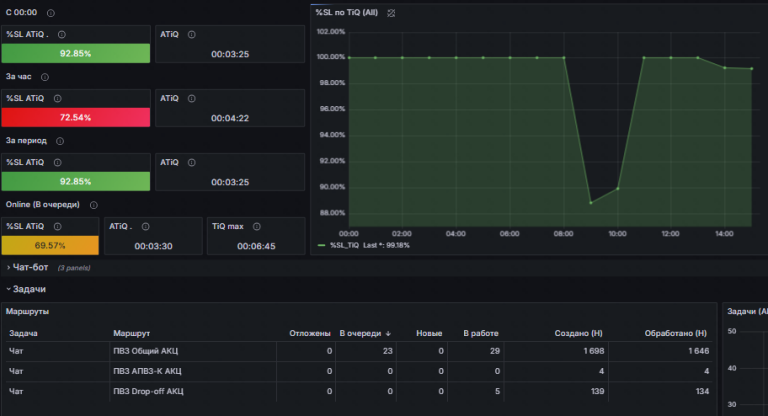
Task: Click info icon of %SL ATiQ panel showing 69.57%
Action: point(57,226)
